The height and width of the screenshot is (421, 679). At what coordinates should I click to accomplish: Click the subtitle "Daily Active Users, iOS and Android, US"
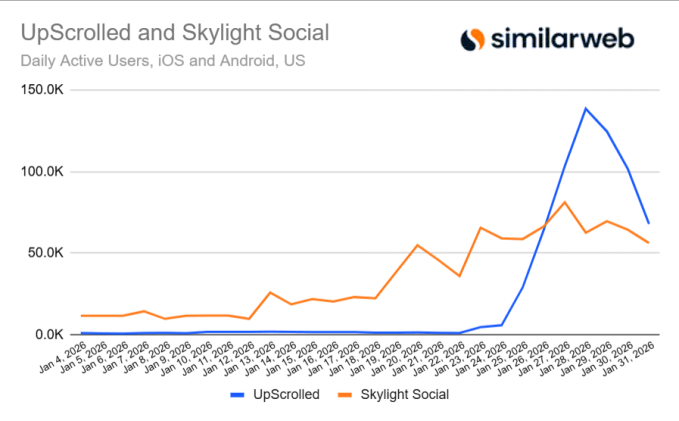pyautogui.click(x=163, y=60)
